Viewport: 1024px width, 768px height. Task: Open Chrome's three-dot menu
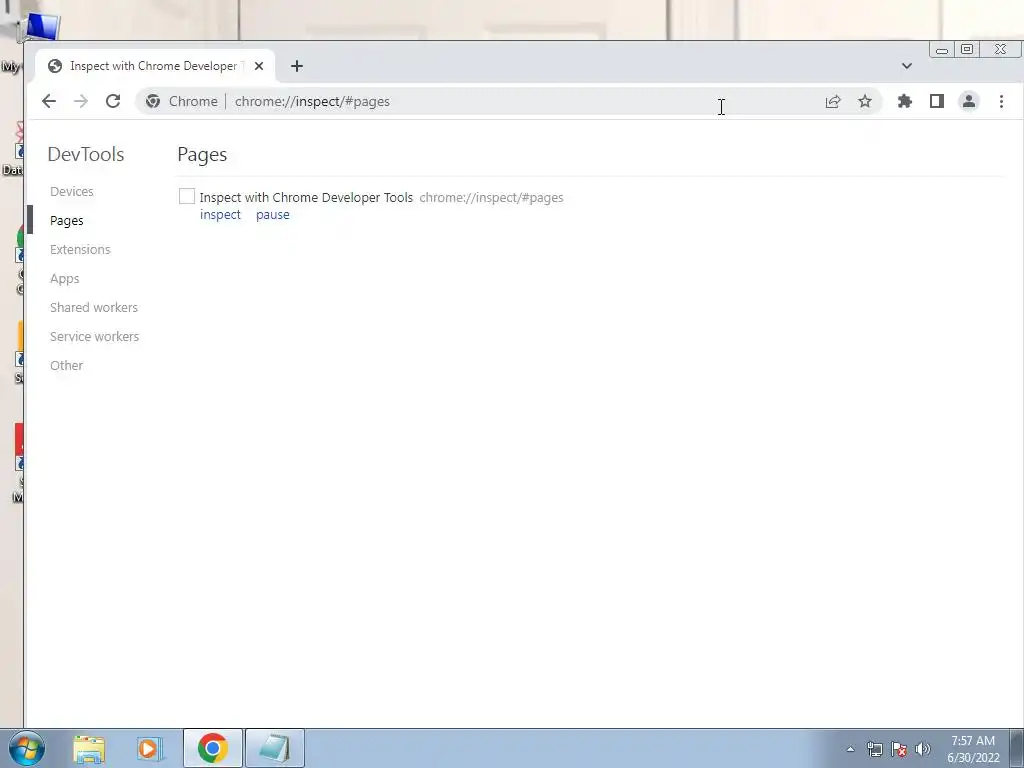click(1001, 101)
